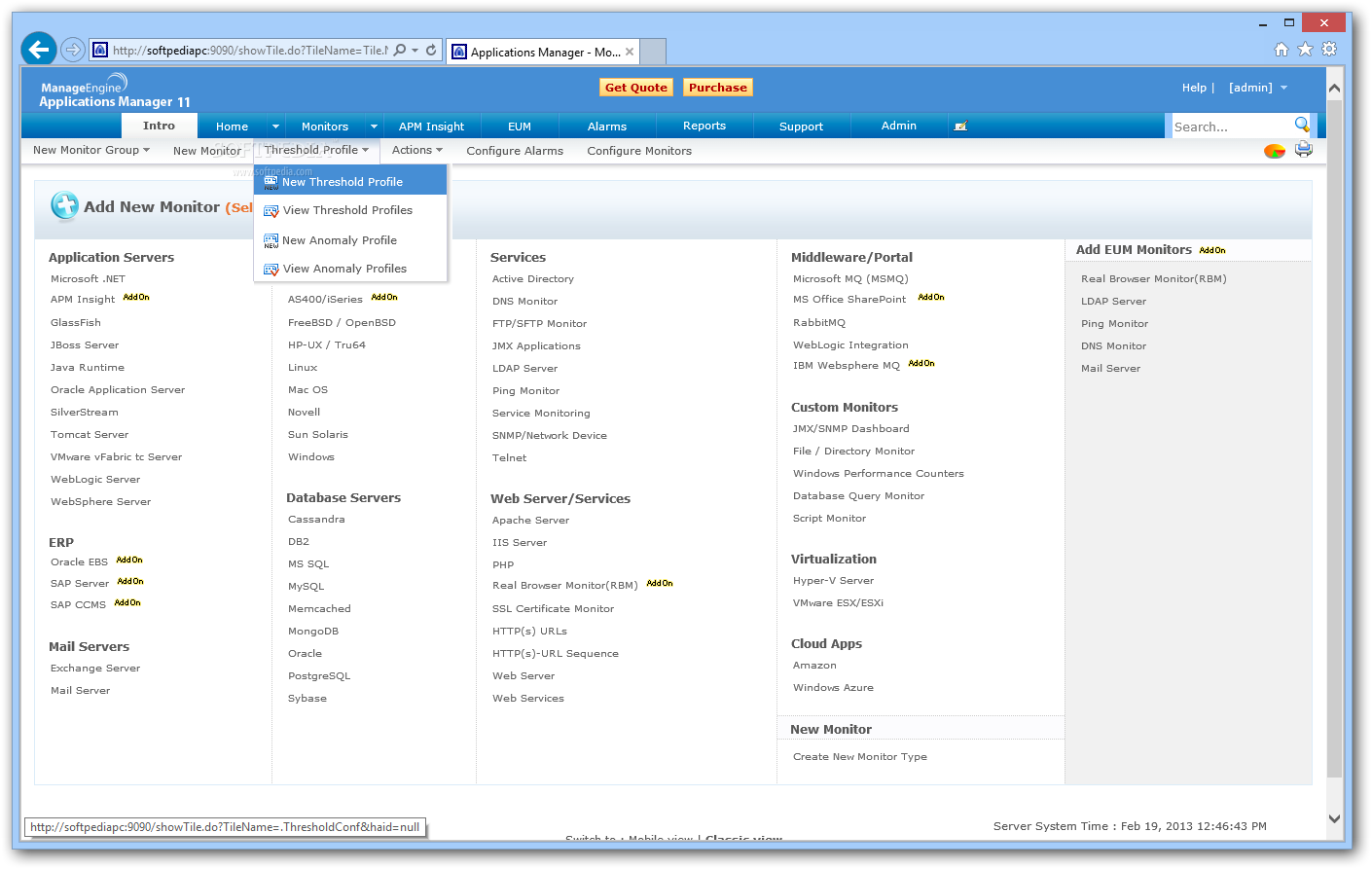This screenshot has width=1372, height=869.
Task: Expand the Actions dropdown
Action: 416,150
